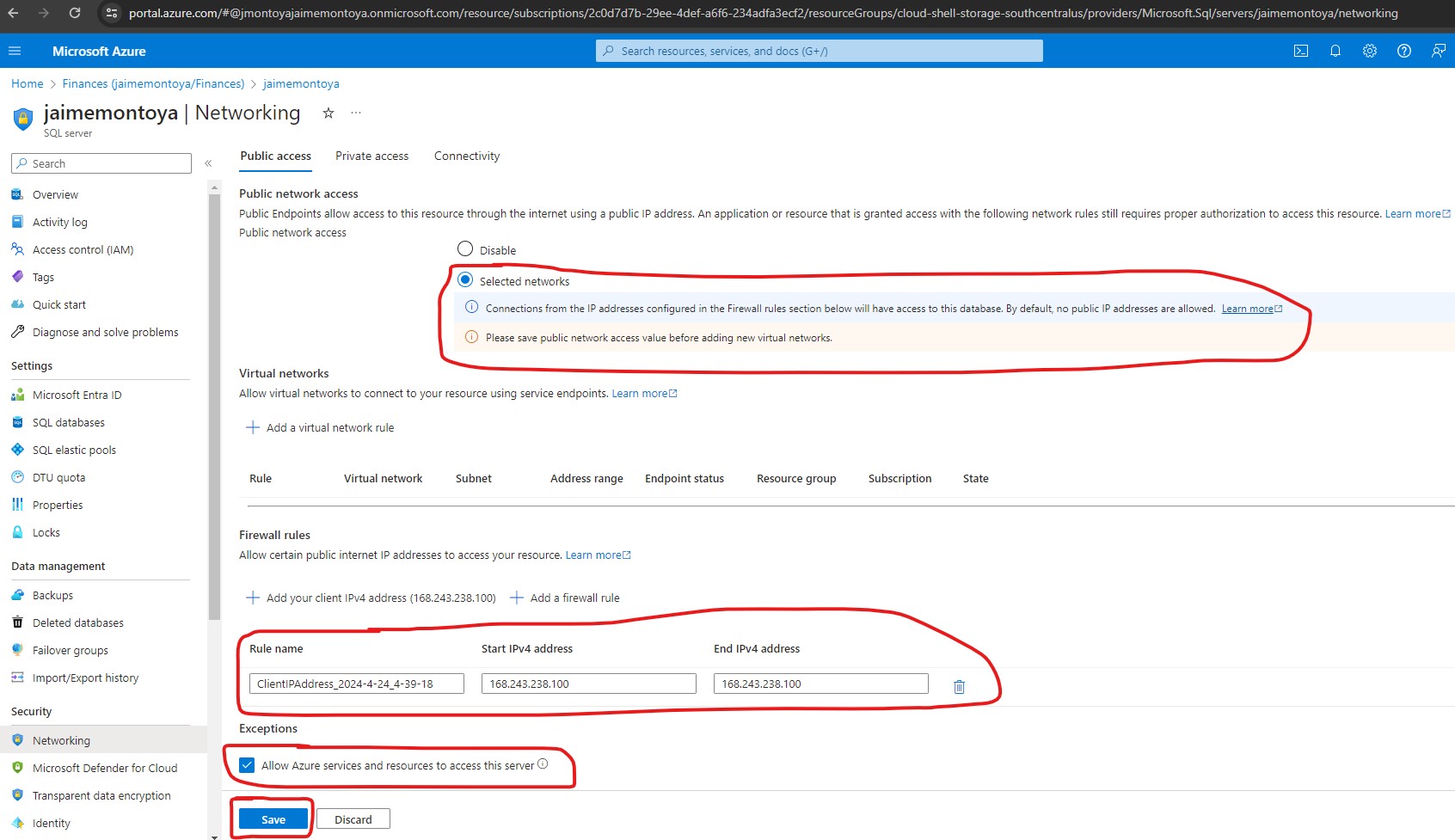Edit the Start IPv4 address field

pos(589,684)
